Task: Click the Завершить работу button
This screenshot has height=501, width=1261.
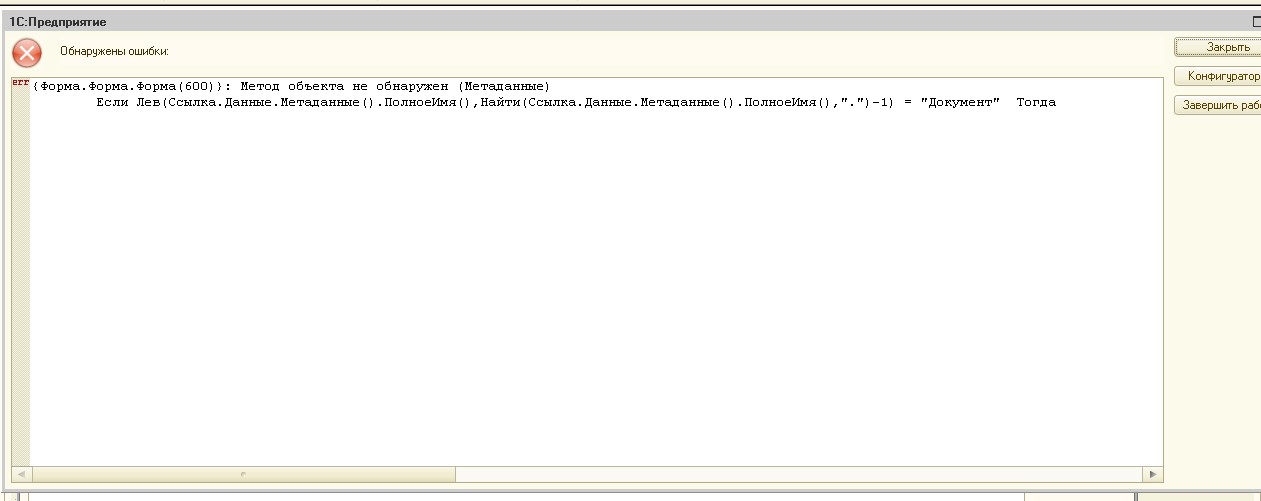Action: [x=1217, y=105]
